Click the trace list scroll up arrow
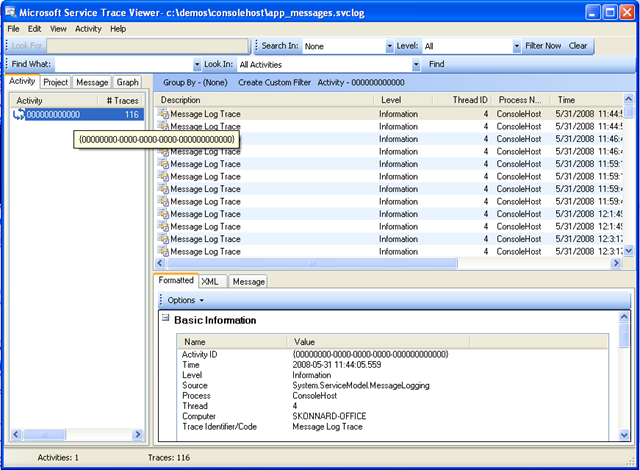The image size is (640, 470). (628, 99)
